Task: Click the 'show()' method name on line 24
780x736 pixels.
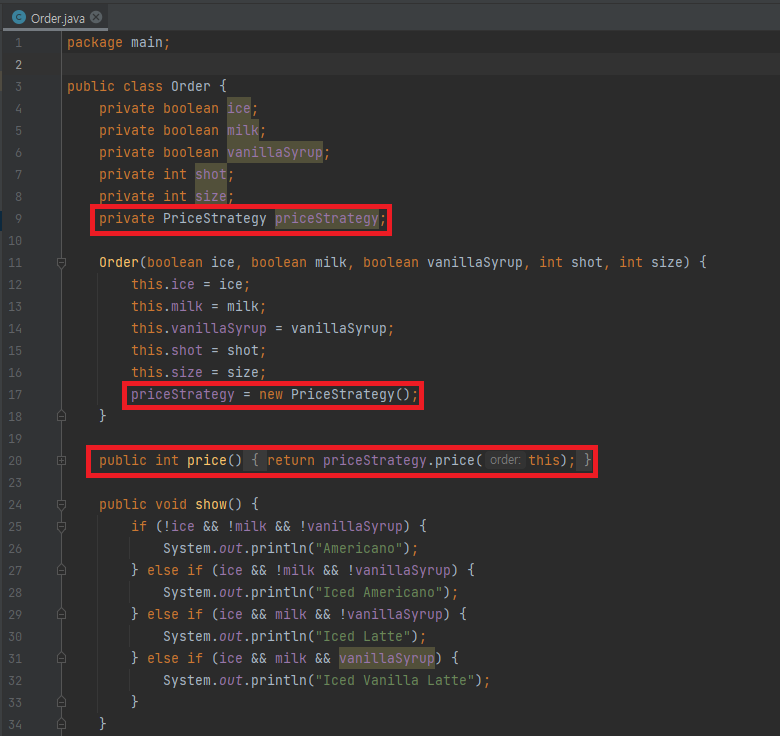Action: click(218, 504)
